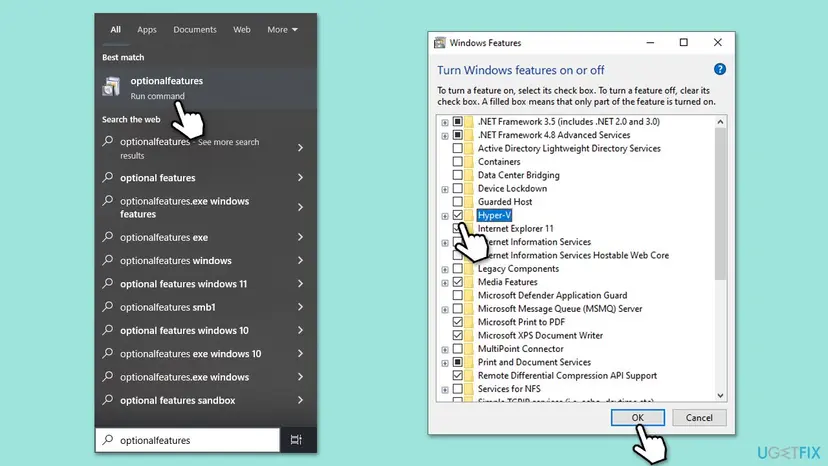
Task: Enable Microsoft Defender Application Guard checkbox
Action: tap(457, 295)
